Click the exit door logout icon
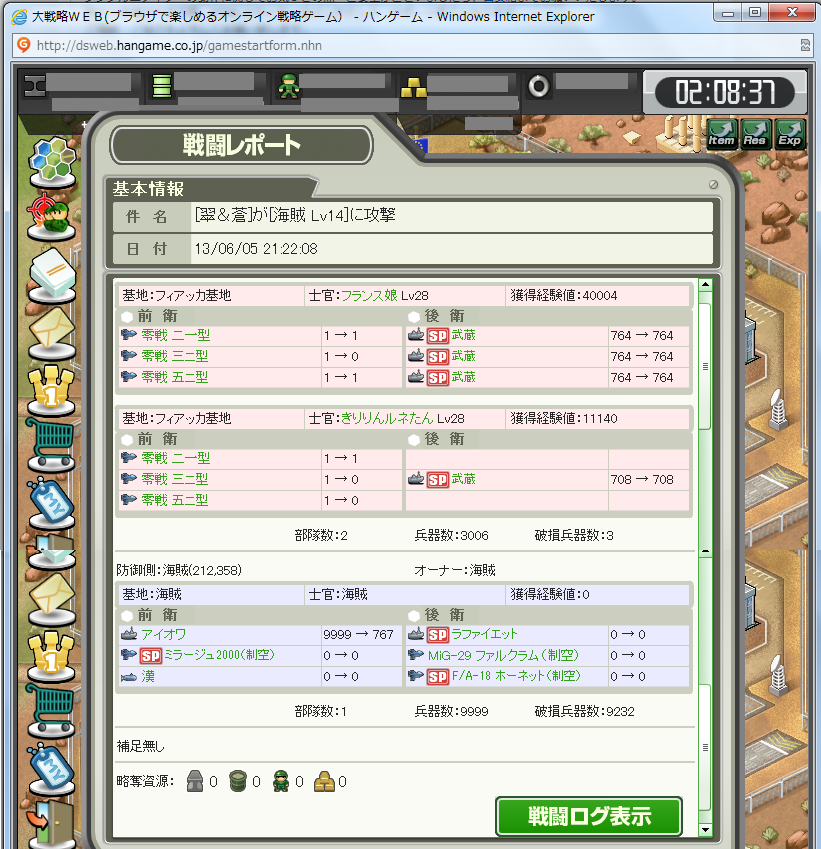This screenshot has height=849, width=821. coord(51,824)
